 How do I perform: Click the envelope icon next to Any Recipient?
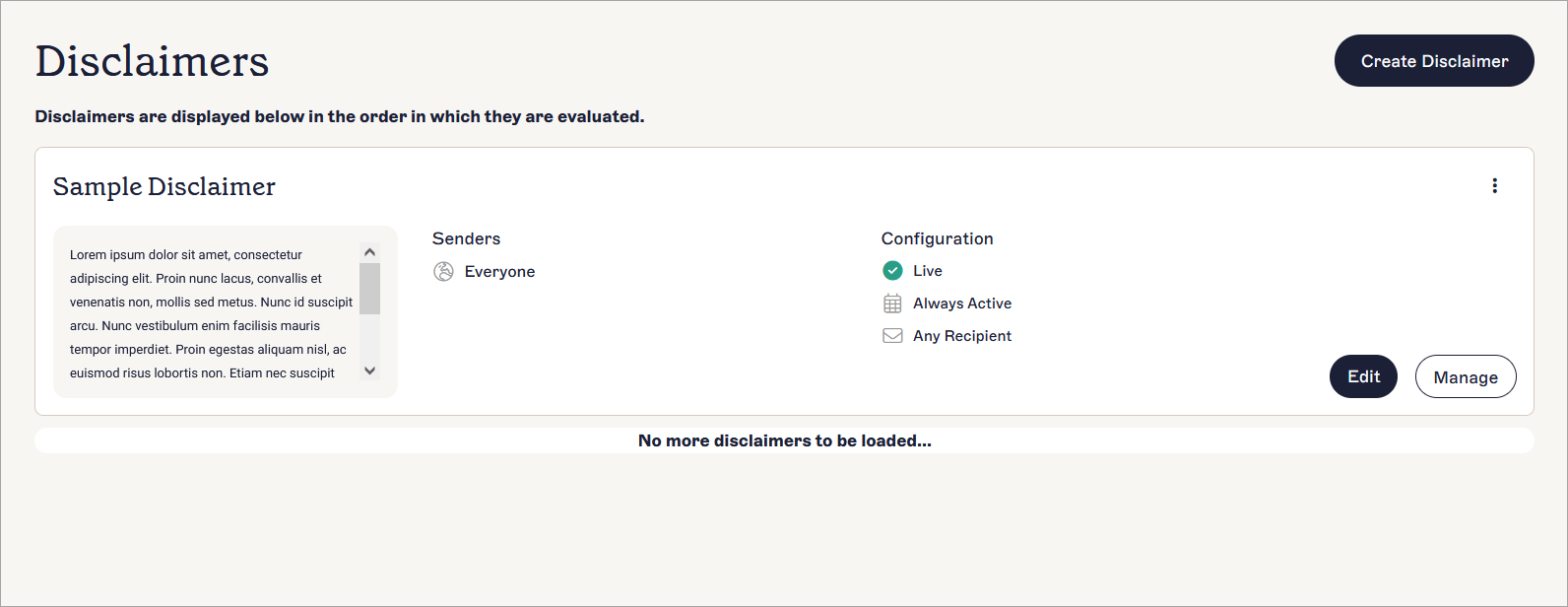pyautogui.click(x=892, y=335)
